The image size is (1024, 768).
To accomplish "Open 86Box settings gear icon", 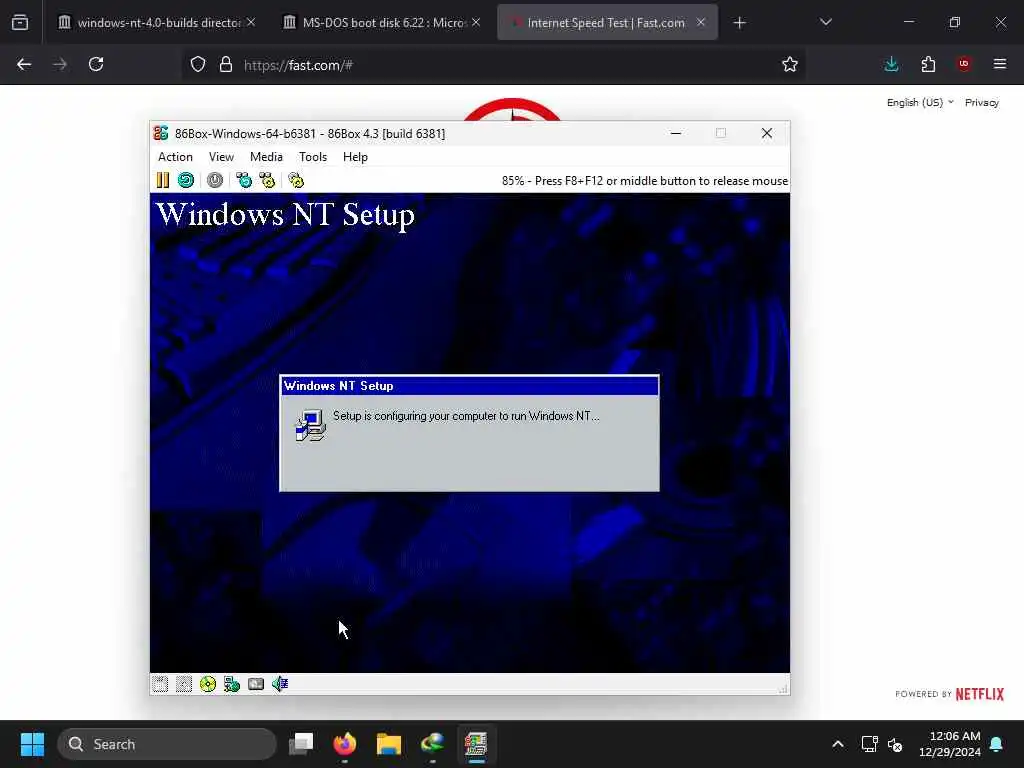I will tap(296, 180).
